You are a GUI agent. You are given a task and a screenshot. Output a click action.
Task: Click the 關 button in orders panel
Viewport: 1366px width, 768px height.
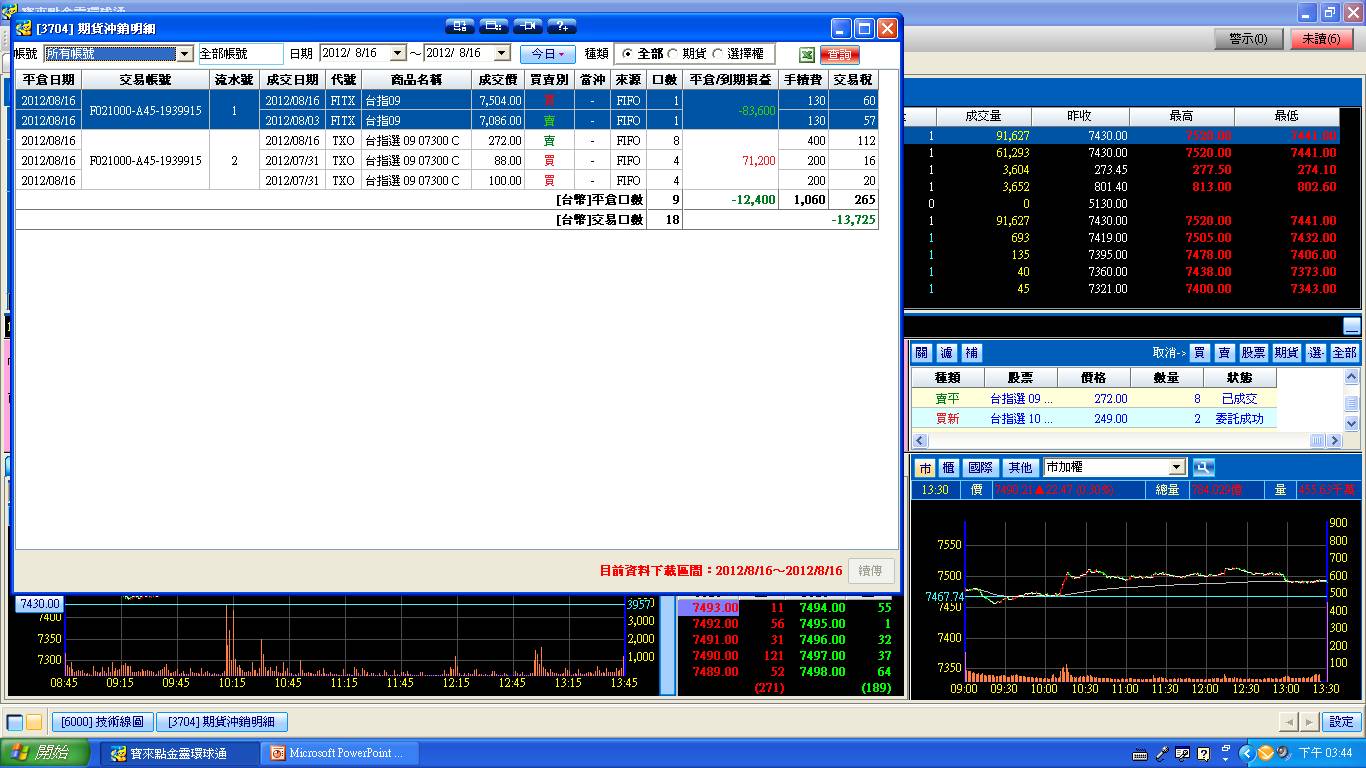(x=922, y=353)
